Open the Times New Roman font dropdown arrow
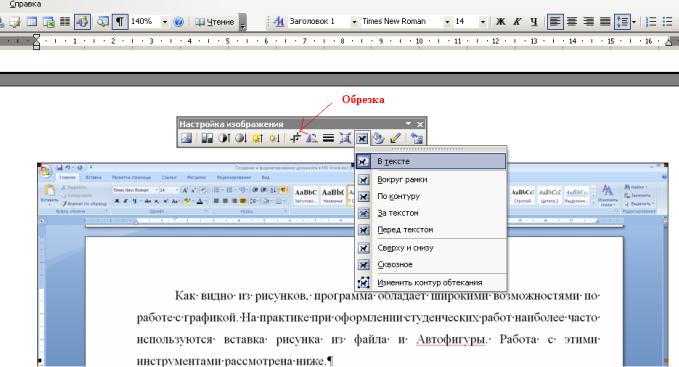The image size is (679, 367). click(447, 22)
